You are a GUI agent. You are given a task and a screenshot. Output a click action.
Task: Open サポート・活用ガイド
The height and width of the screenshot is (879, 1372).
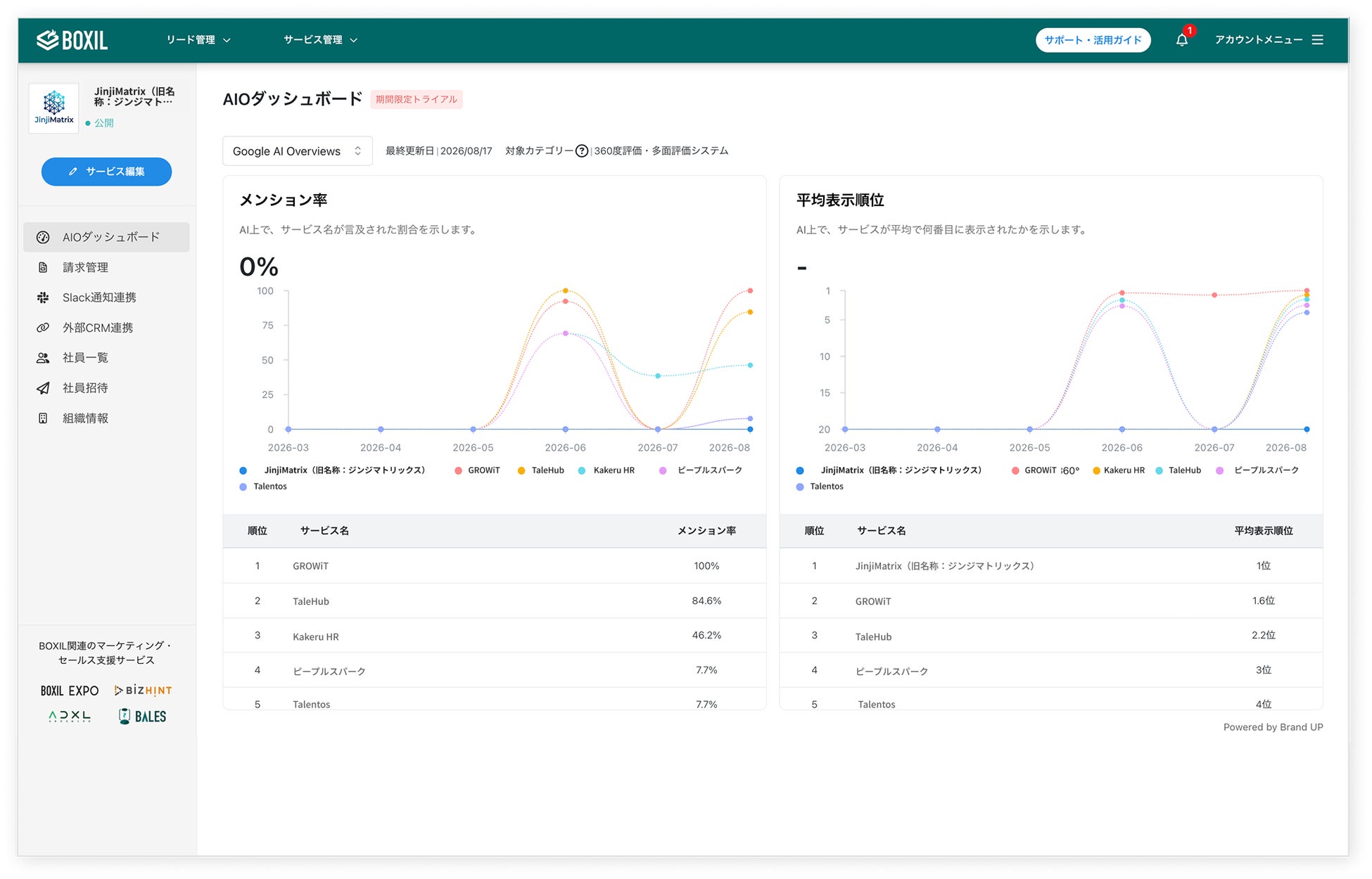pos(1093,40)
